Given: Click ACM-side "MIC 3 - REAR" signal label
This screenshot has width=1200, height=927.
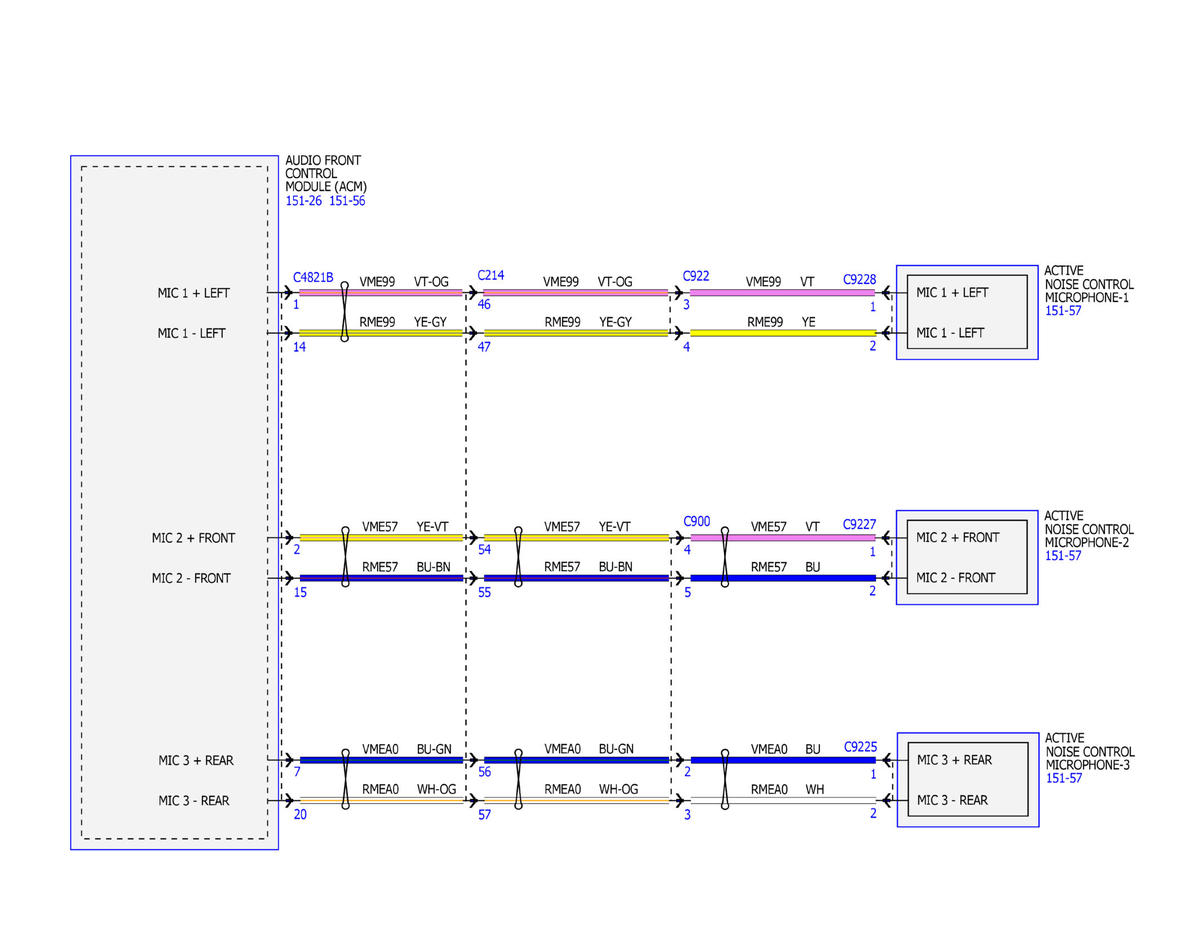Looking at the screenshot, I should 193,801.
